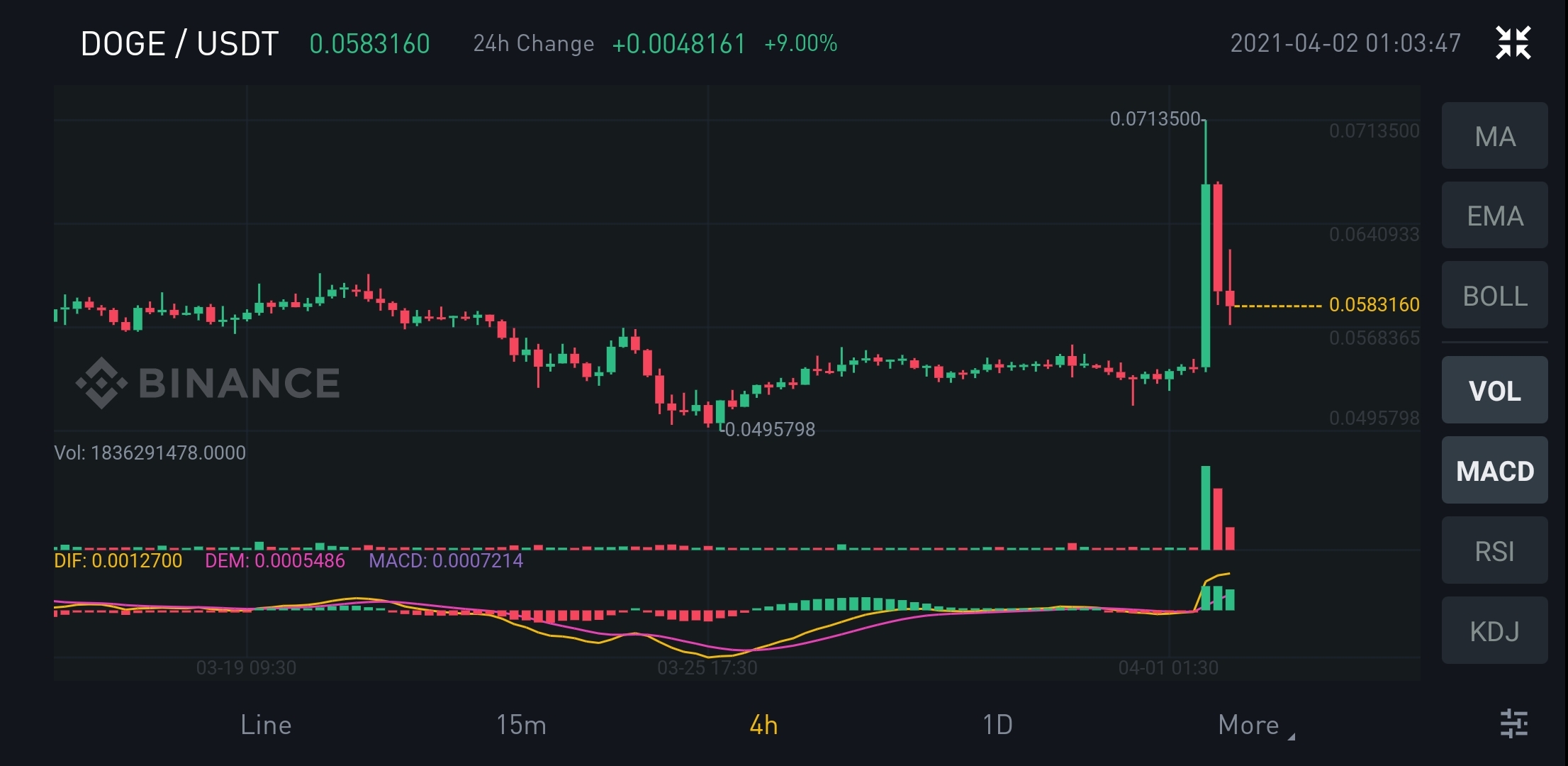Select the 4h timeframe
Viewport: 1568px width, 766px height.
pyautogui.click(x=763, y=725)
